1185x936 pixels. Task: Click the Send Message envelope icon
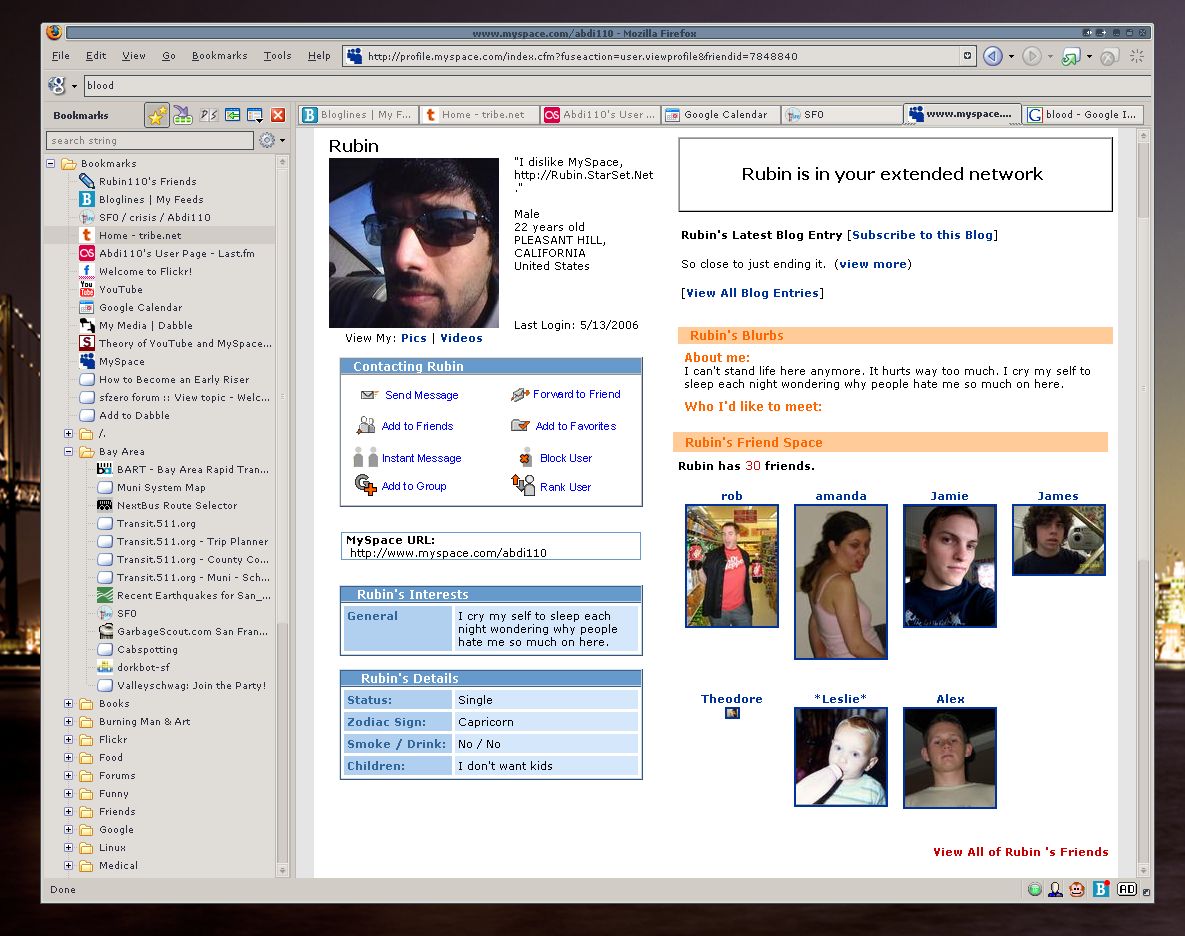tap(369, 395)
